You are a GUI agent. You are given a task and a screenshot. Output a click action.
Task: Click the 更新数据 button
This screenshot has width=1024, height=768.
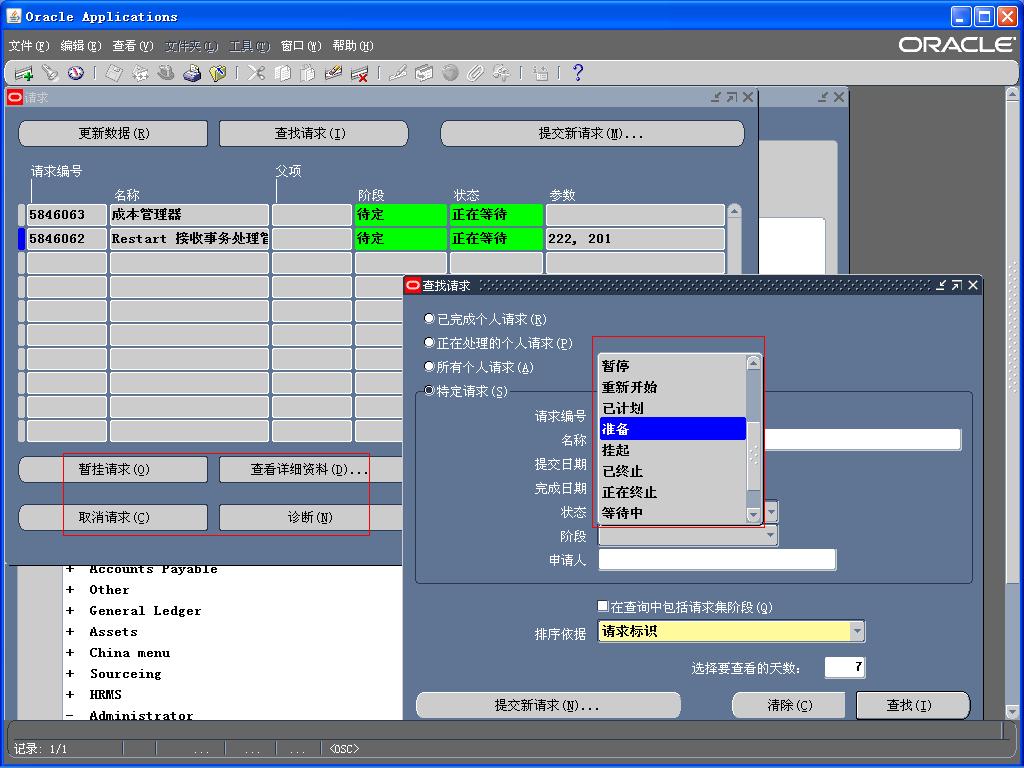click(114, 133)
